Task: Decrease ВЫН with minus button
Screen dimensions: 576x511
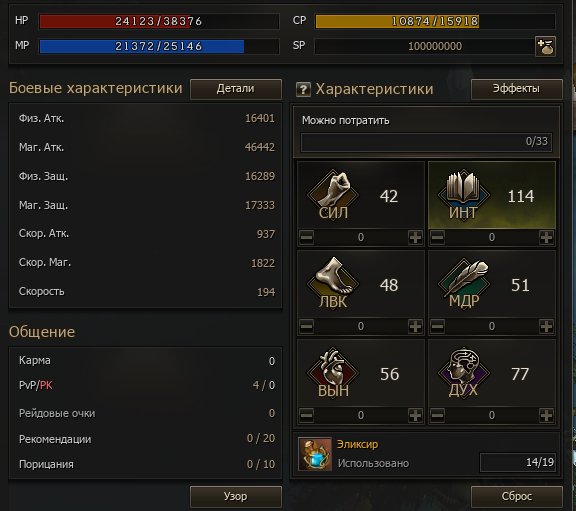Action: (307, 415)
